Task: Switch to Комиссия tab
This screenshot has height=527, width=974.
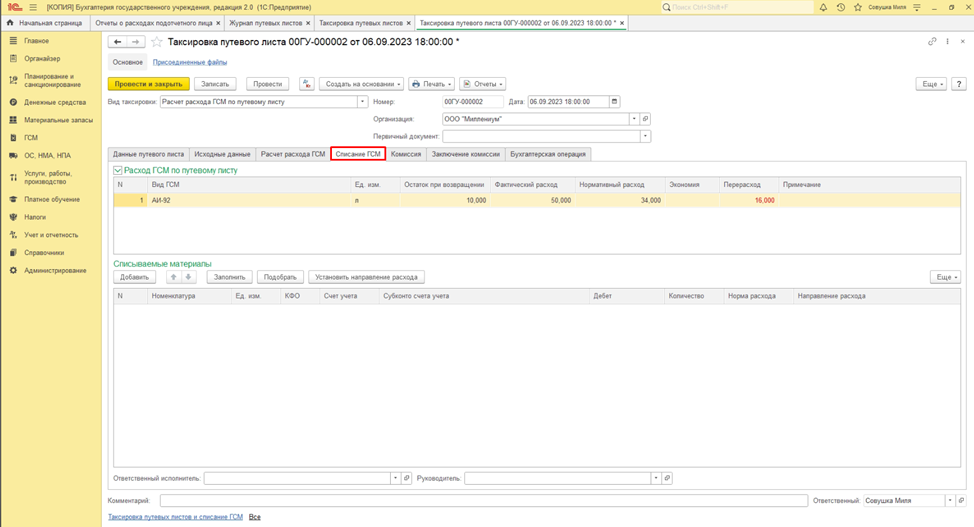Action: tap(406, 154)
